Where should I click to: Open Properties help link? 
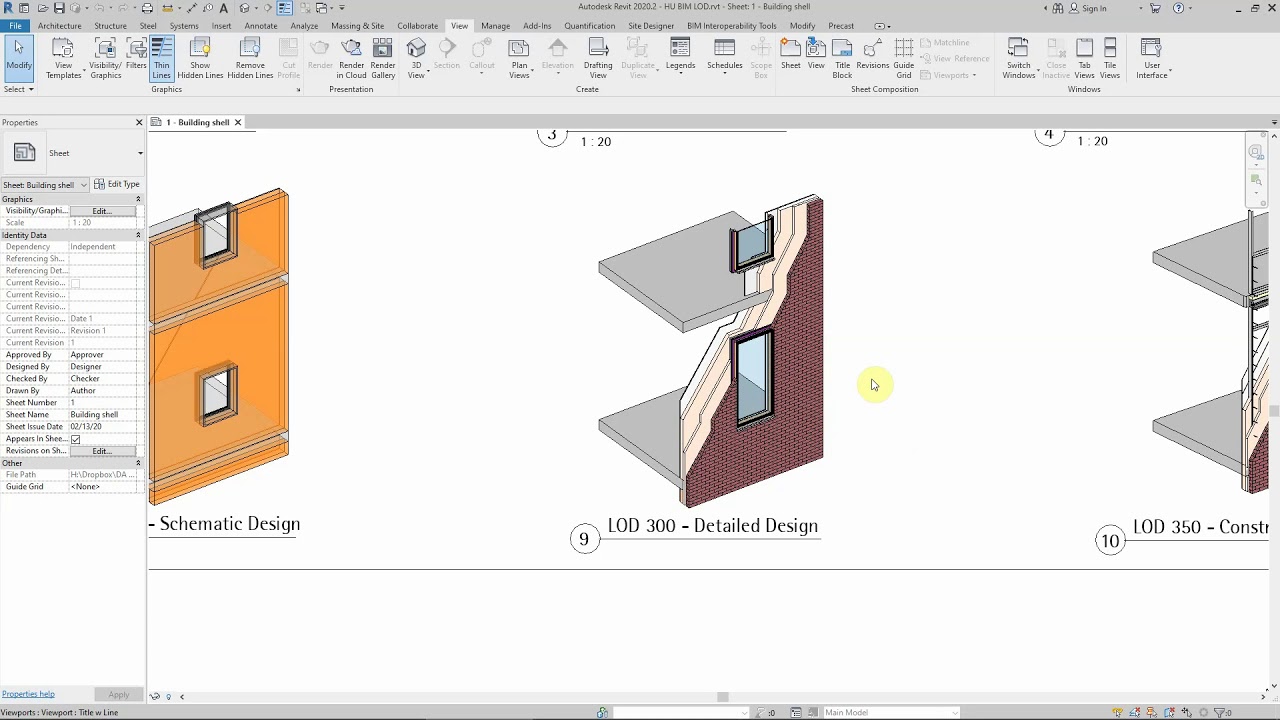[x=28, y=694]
